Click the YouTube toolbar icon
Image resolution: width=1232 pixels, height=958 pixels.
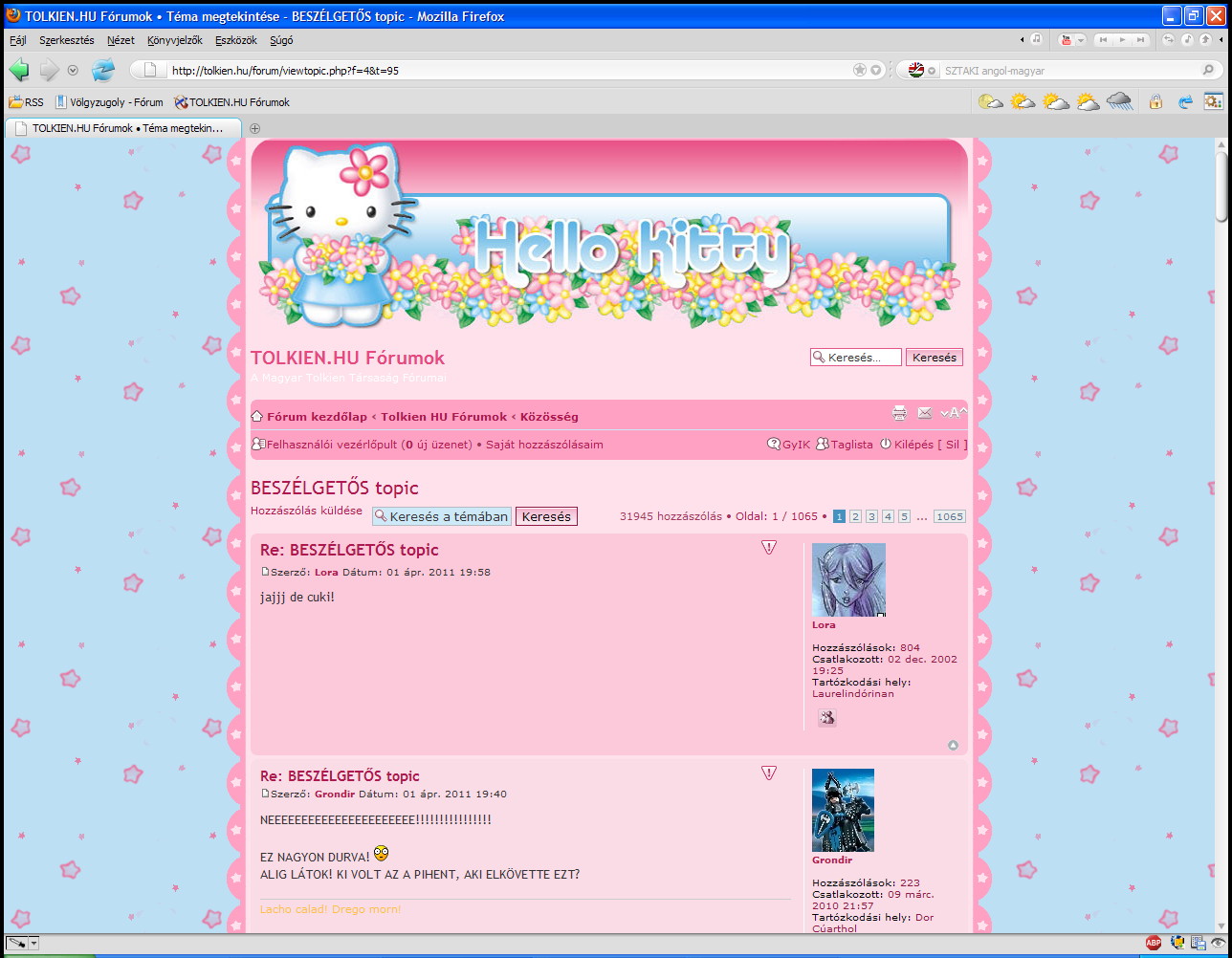point(1067,40)
